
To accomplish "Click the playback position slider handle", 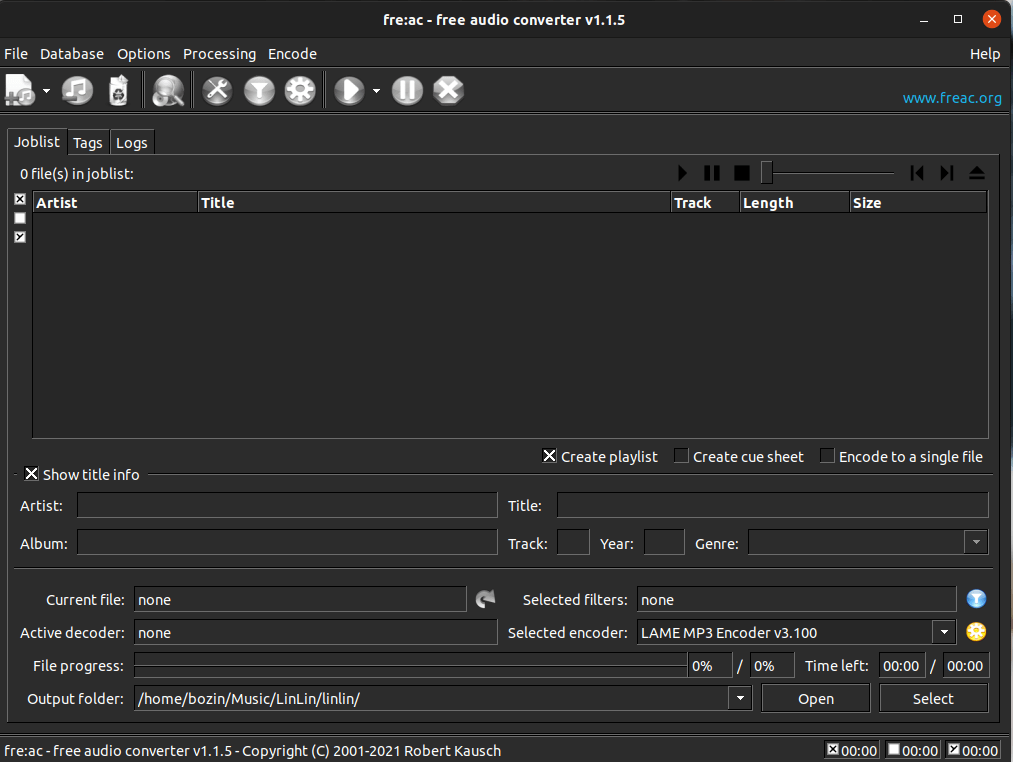I will tap(767, 173).
